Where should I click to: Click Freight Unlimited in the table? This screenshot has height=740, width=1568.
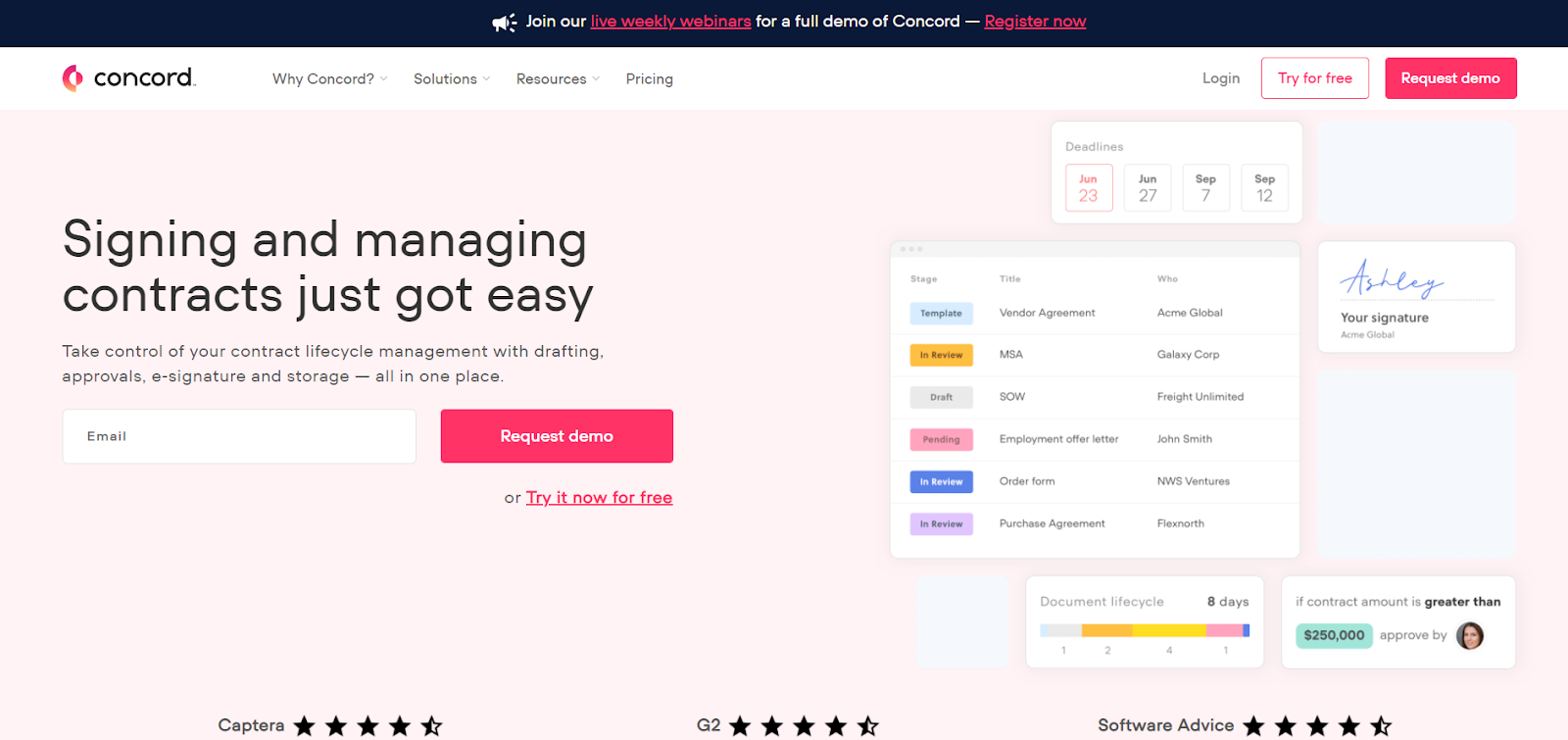(1200, 397)
